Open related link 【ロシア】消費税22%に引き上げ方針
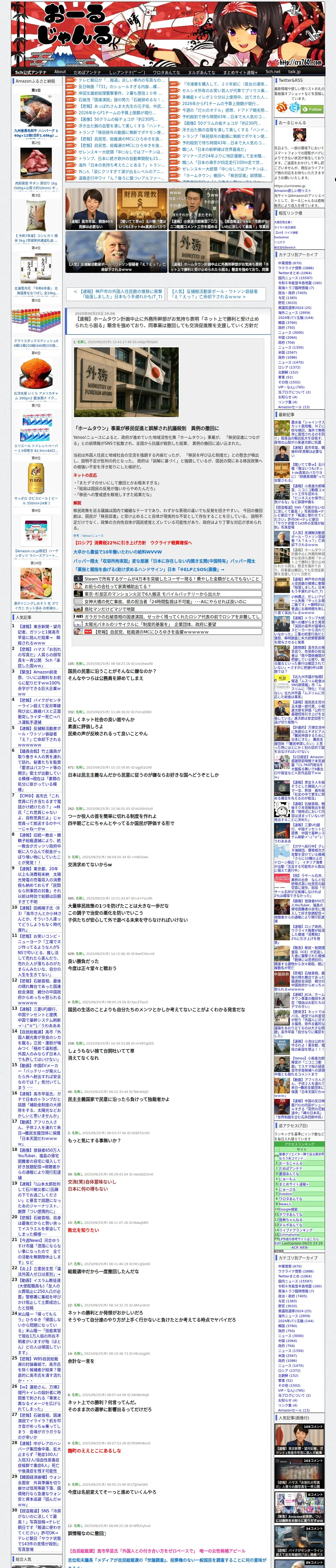Screen dimensions: 336x1568 (132, 543)
